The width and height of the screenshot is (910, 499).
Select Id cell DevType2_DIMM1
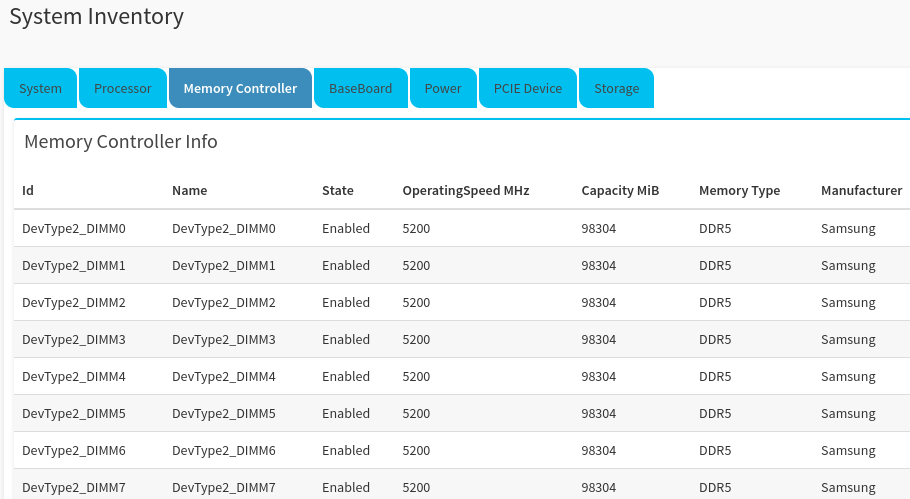point(74,266)
